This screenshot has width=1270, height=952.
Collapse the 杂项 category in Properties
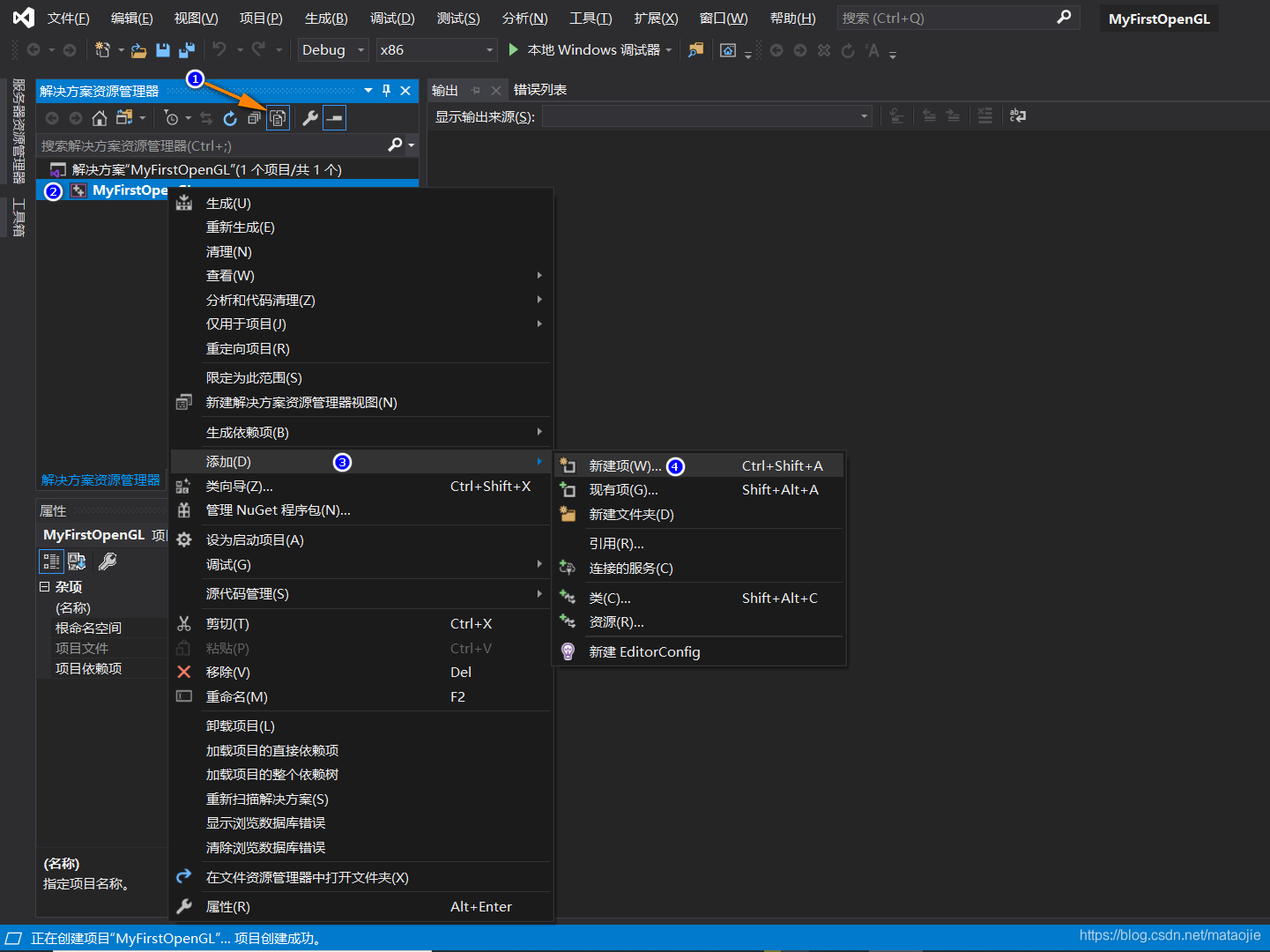44,586
